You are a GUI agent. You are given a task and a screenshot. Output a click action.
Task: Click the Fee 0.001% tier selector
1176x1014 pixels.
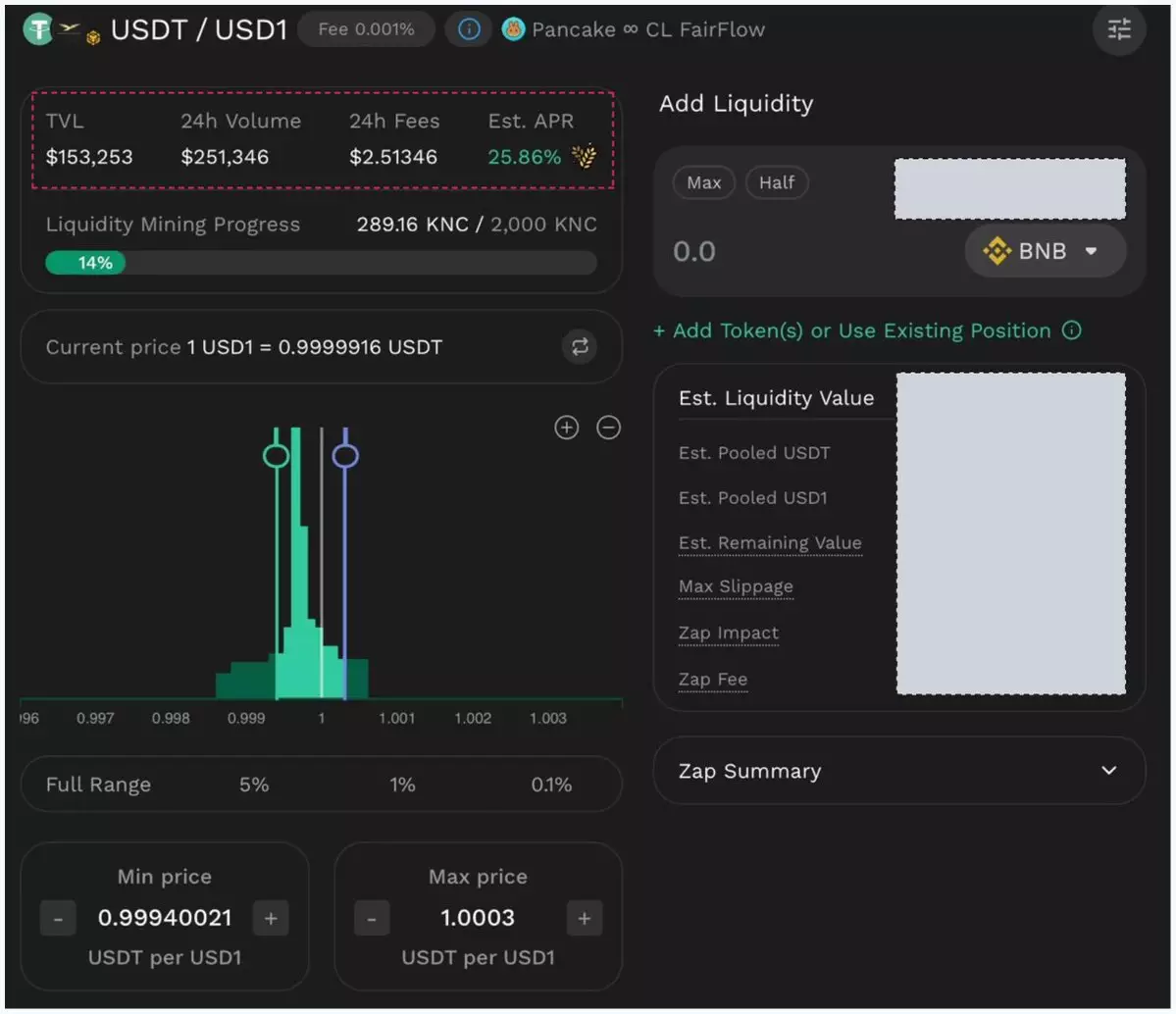click(366, 30)
